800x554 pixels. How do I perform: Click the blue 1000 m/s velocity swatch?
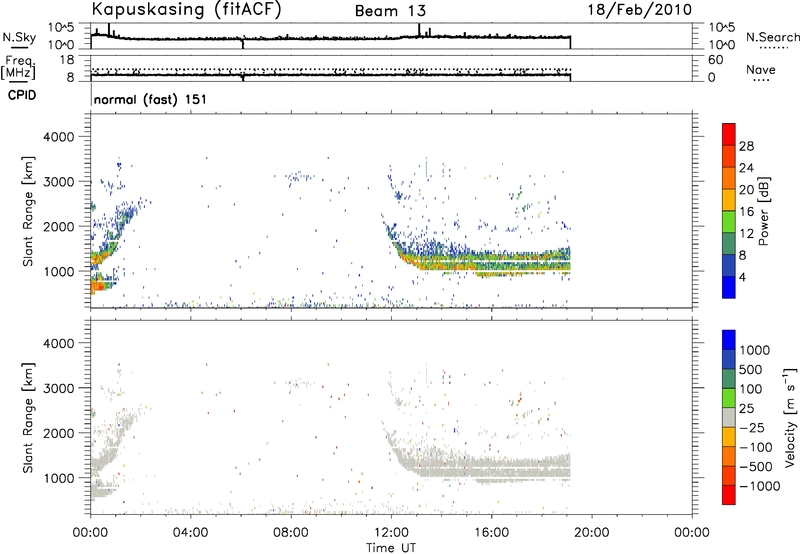pos(729,340)
